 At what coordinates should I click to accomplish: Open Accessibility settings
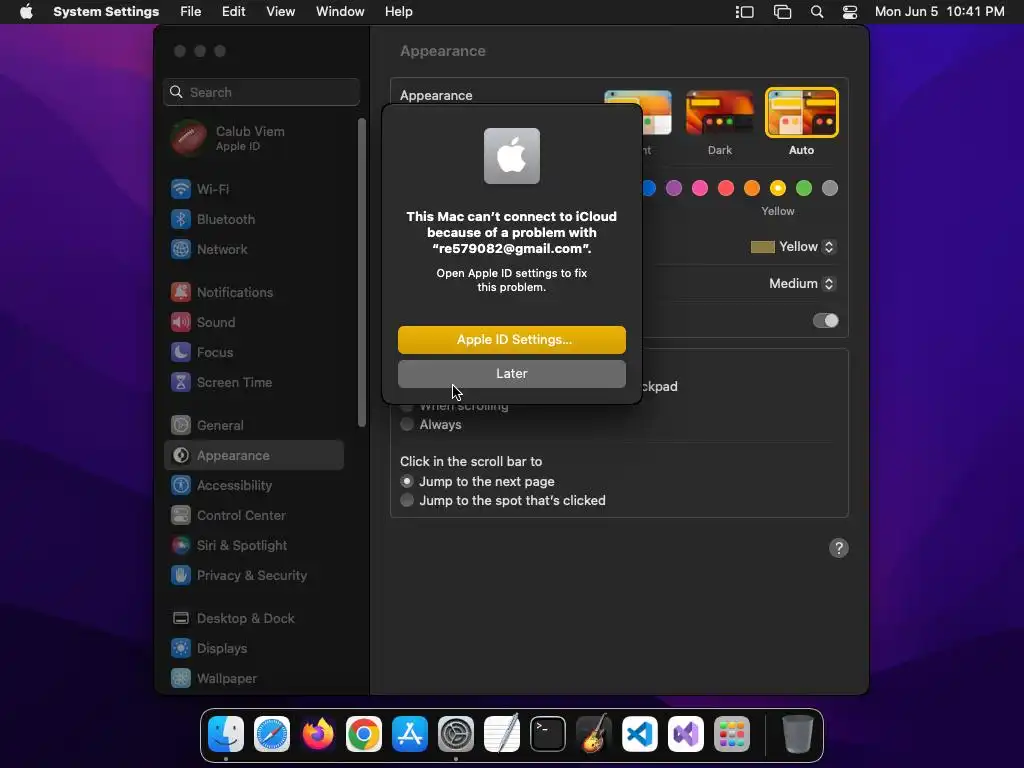[254, 486]
